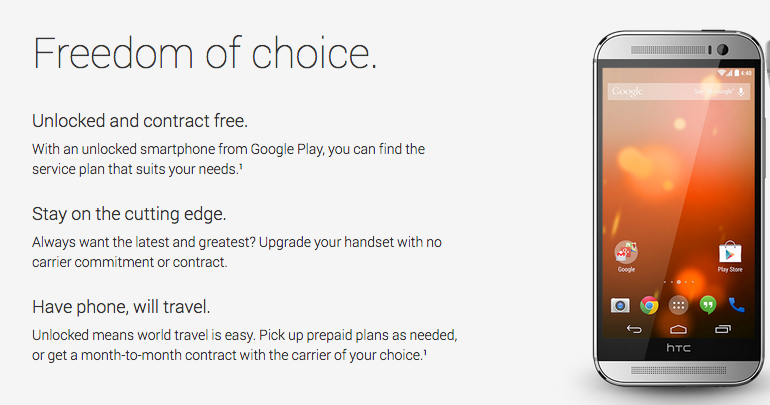Click the battery status icon on phone
Screen dimensions: 770x405
tap(738, 73)
